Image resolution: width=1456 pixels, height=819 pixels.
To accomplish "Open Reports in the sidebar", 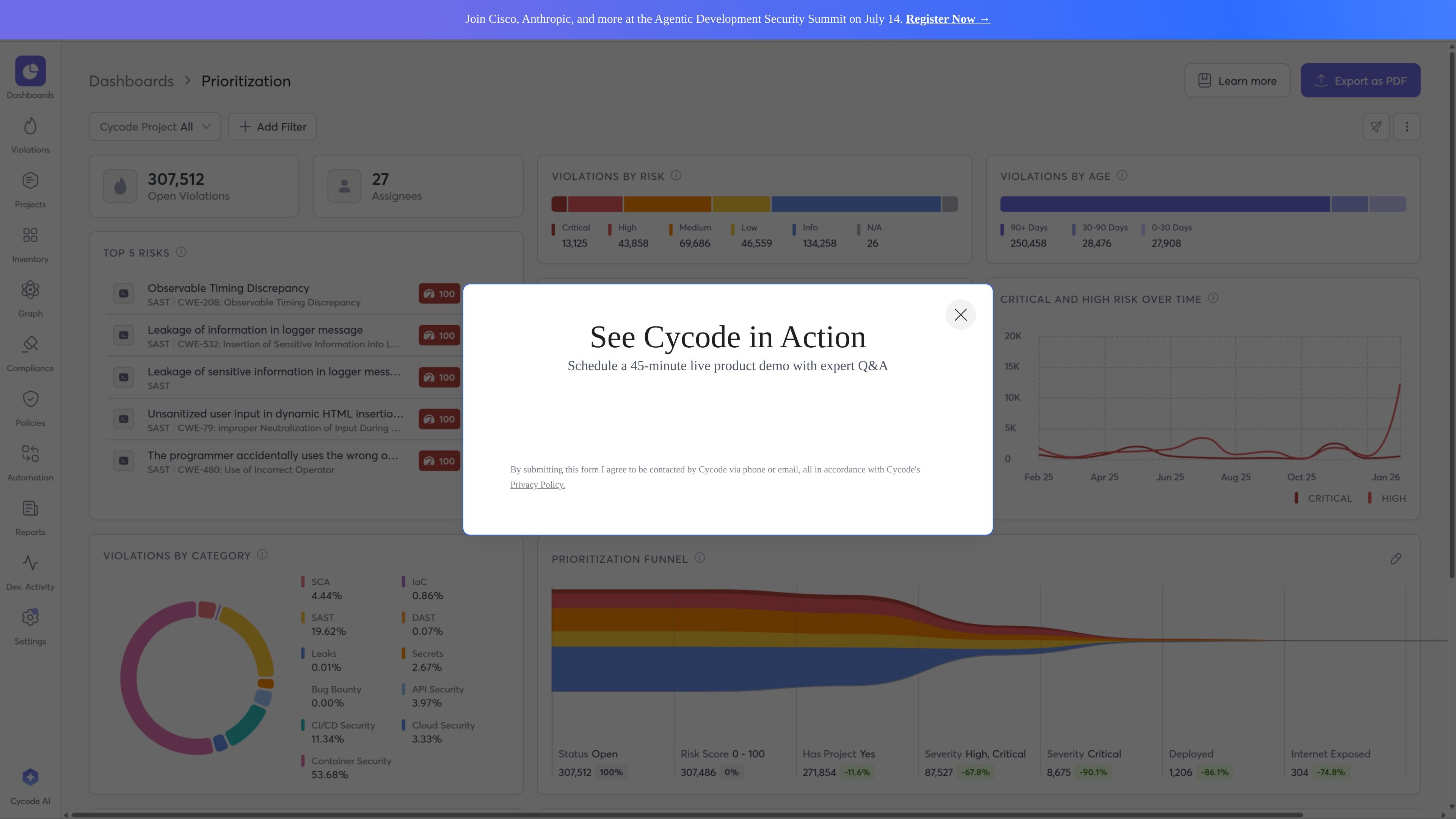I will tap(30, 518).
